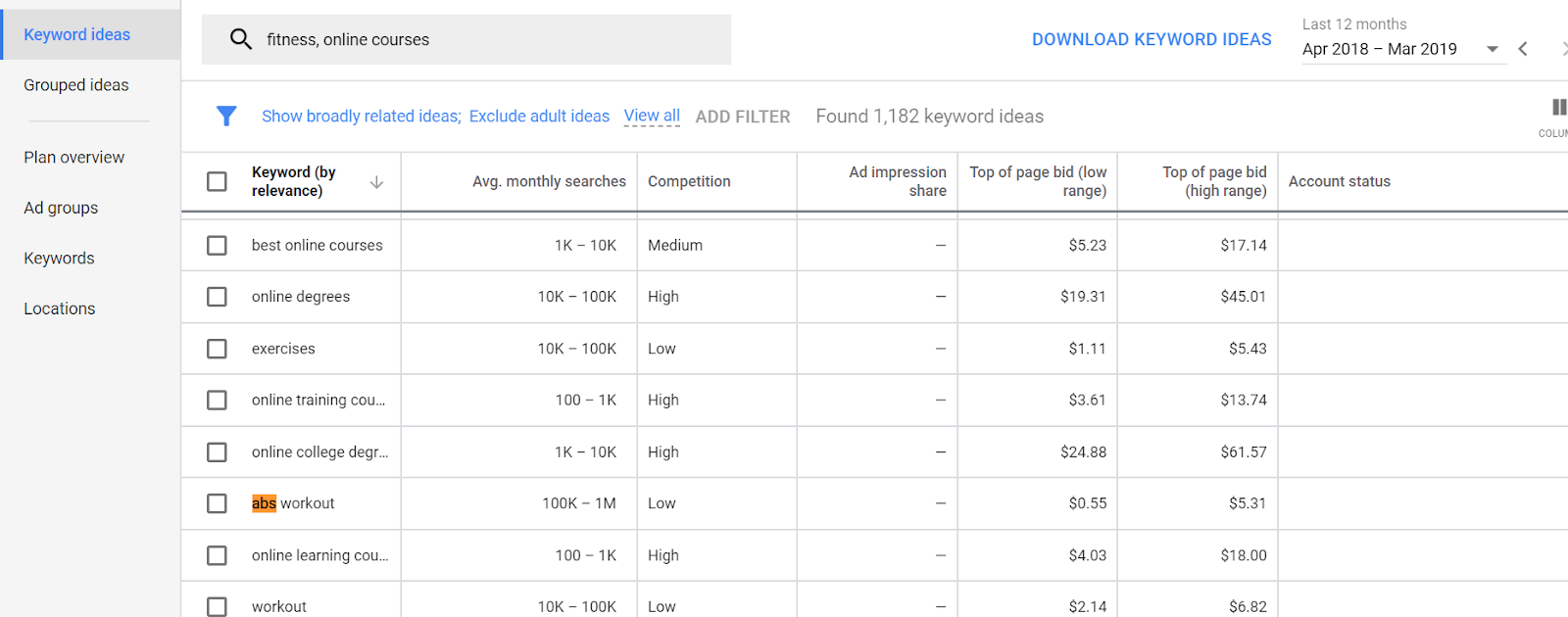This screenshot has height=617, width=1568.
Task: Click DOWNLOAD KEYWORD IDEAS button
Action: 1151,39
